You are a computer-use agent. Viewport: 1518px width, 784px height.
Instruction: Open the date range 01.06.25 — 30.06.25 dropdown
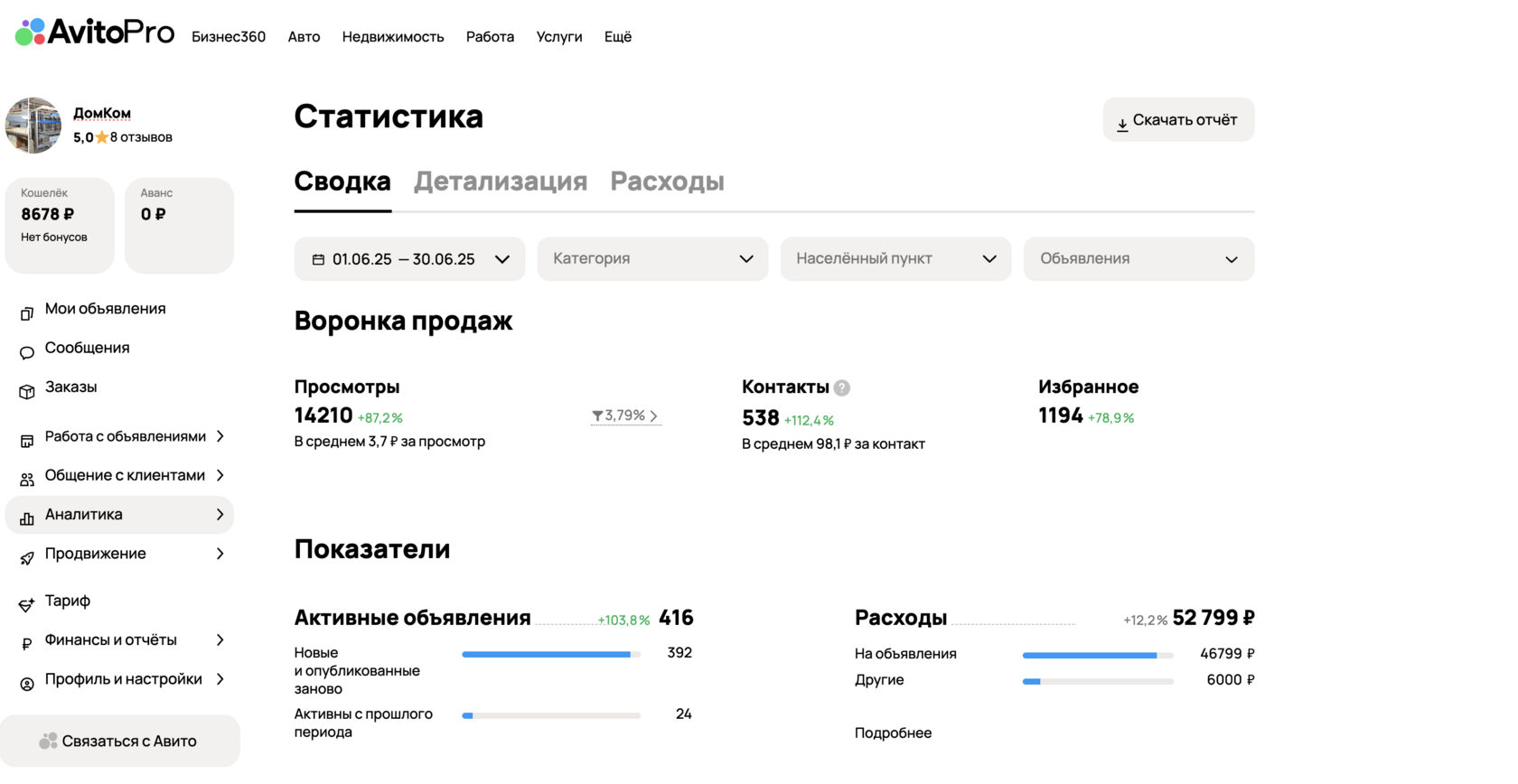pos(409,259)
